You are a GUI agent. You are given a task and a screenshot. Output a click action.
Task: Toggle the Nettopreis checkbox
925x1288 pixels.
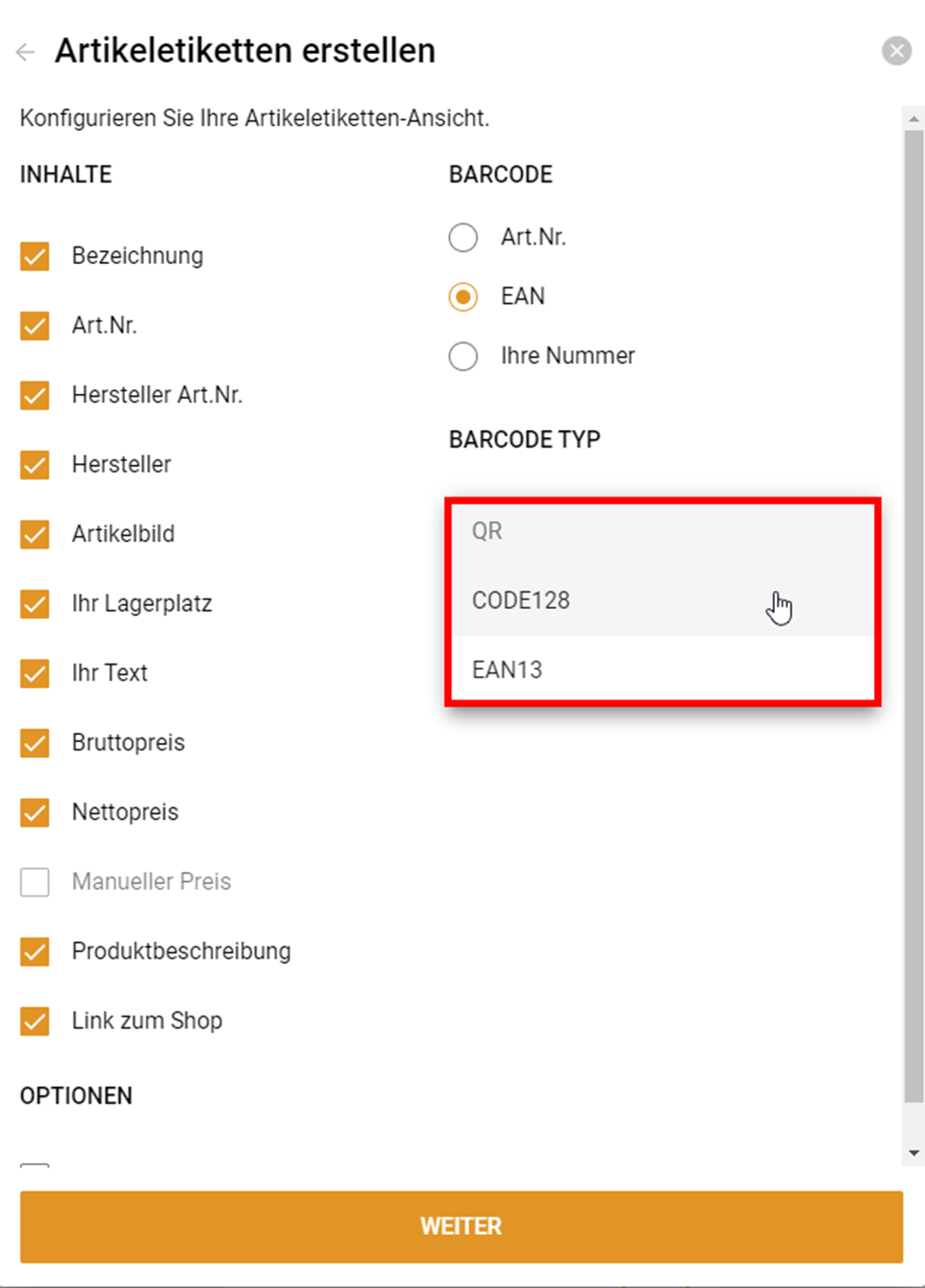tap(35, 813)
